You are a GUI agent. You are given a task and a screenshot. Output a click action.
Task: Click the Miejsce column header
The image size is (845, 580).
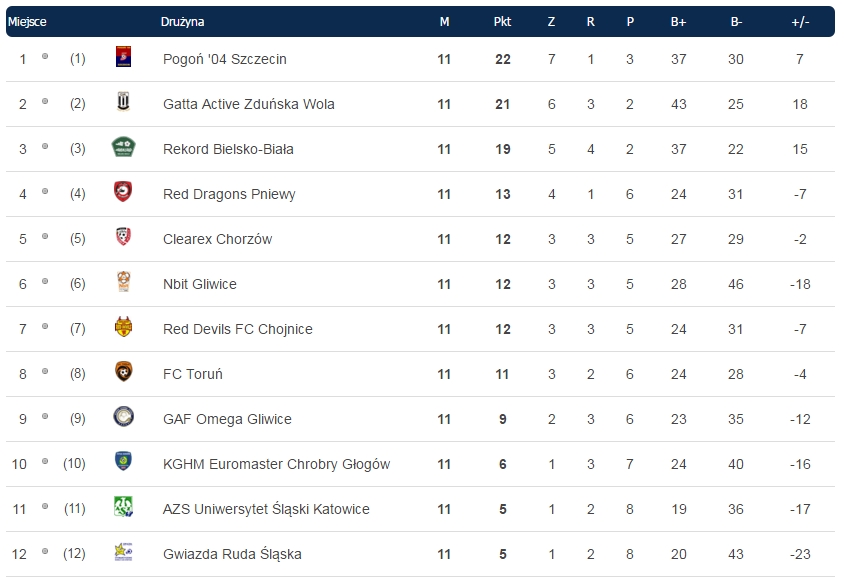point(27,22)
